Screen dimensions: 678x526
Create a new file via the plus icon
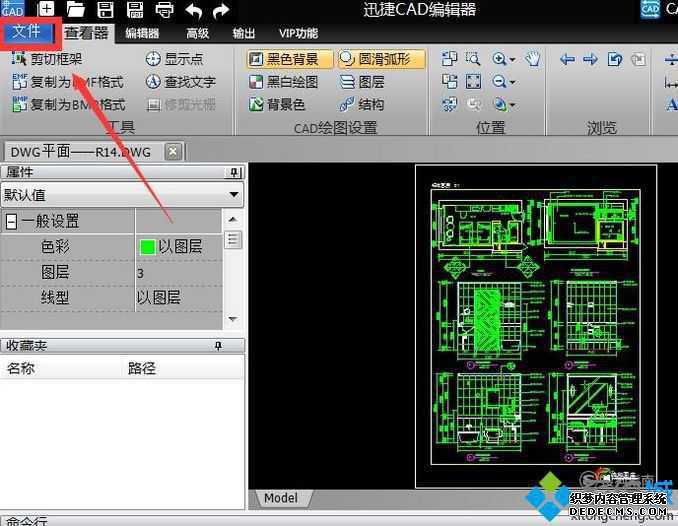pyautogui.click(x=46, y=9)
